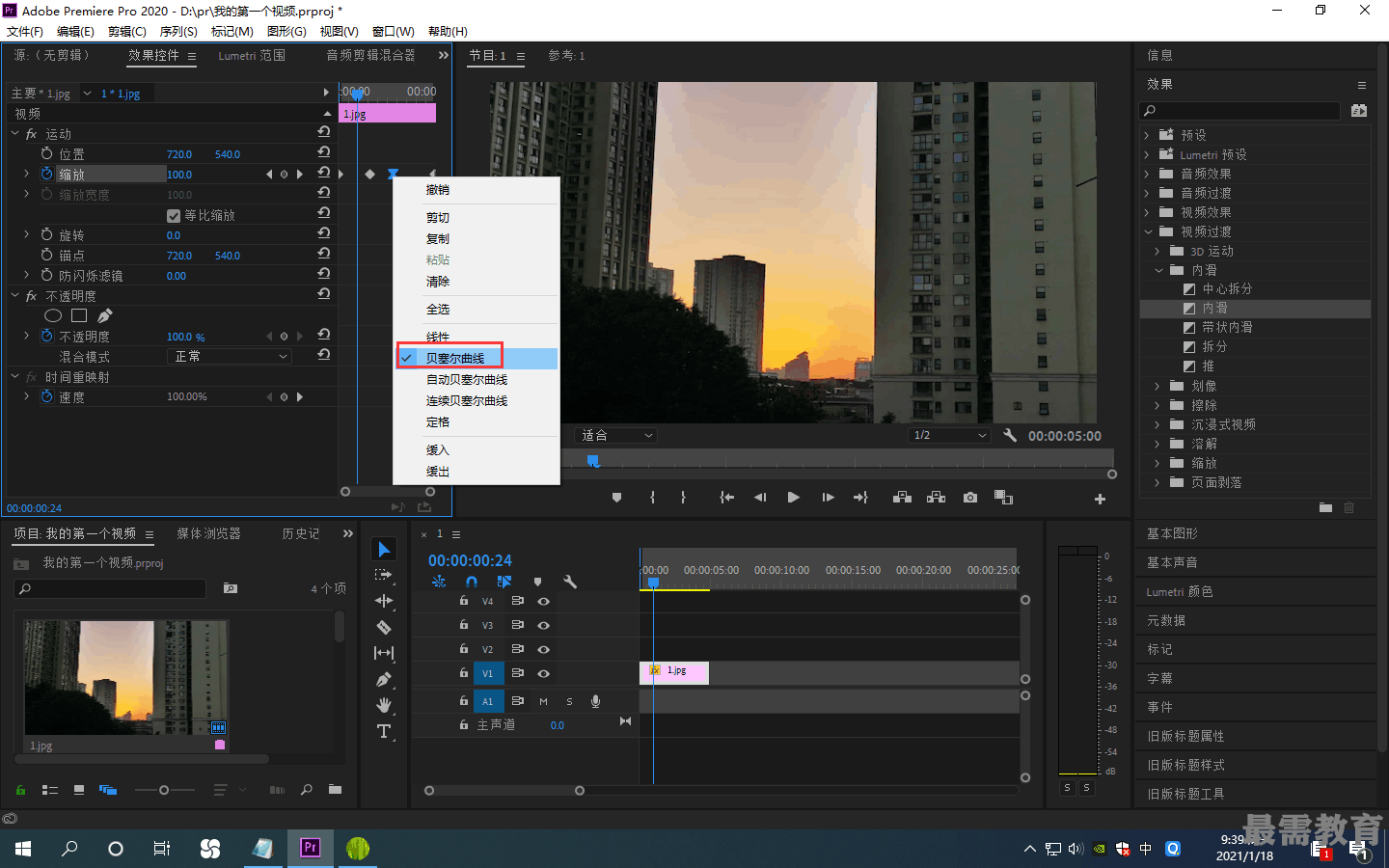Select the Type tool
Screen dimensions: 1389x868
(x=384, y=731)
